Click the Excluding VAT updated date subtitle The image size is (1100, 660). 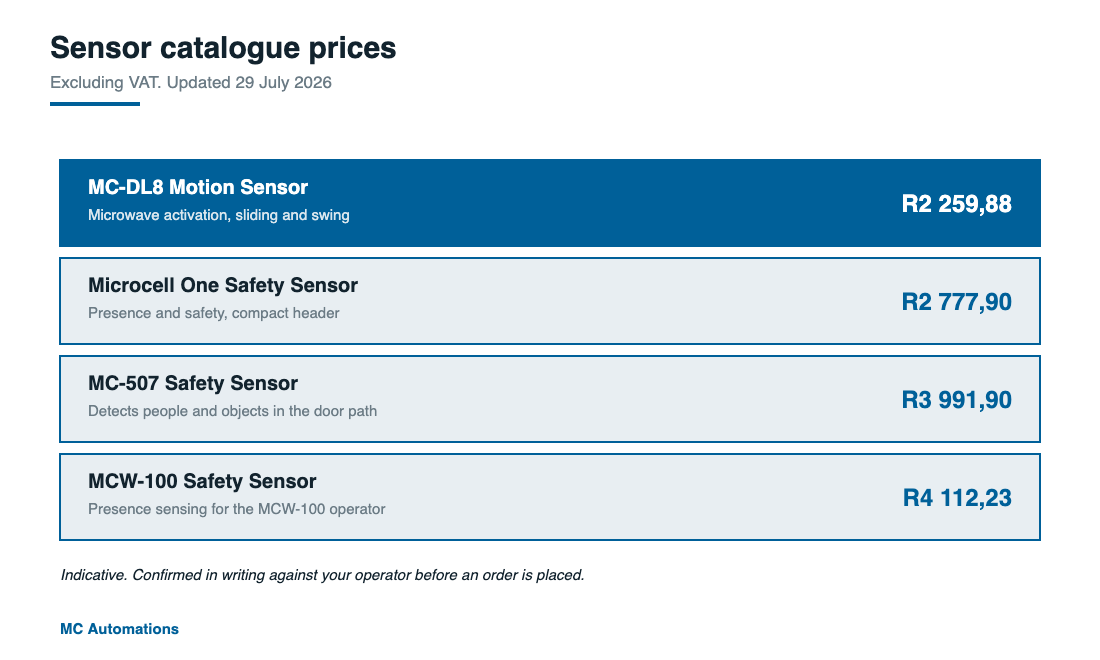(x=191, y=83)
